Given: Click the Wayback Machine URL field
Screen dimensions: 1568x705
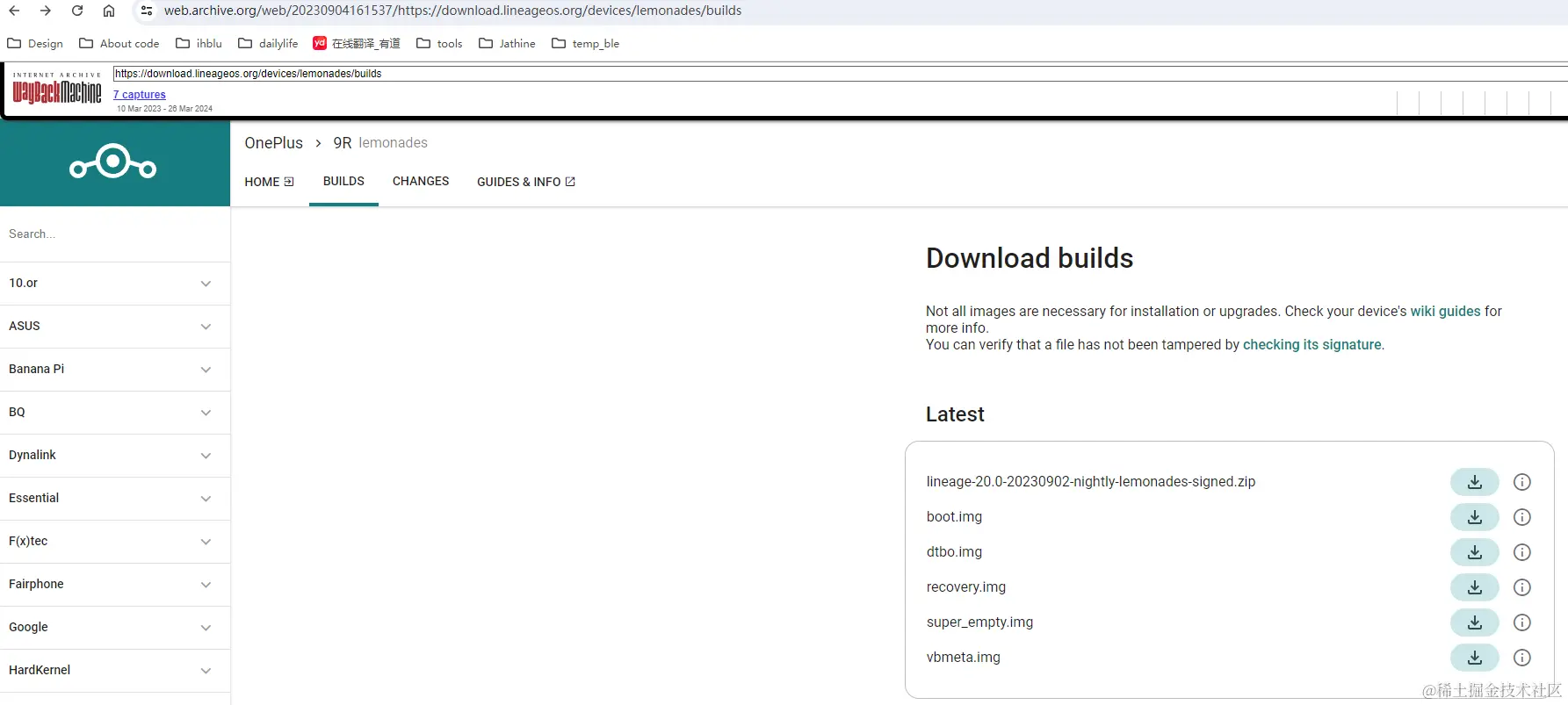Looking at the screenshot, I should (839, 74).
